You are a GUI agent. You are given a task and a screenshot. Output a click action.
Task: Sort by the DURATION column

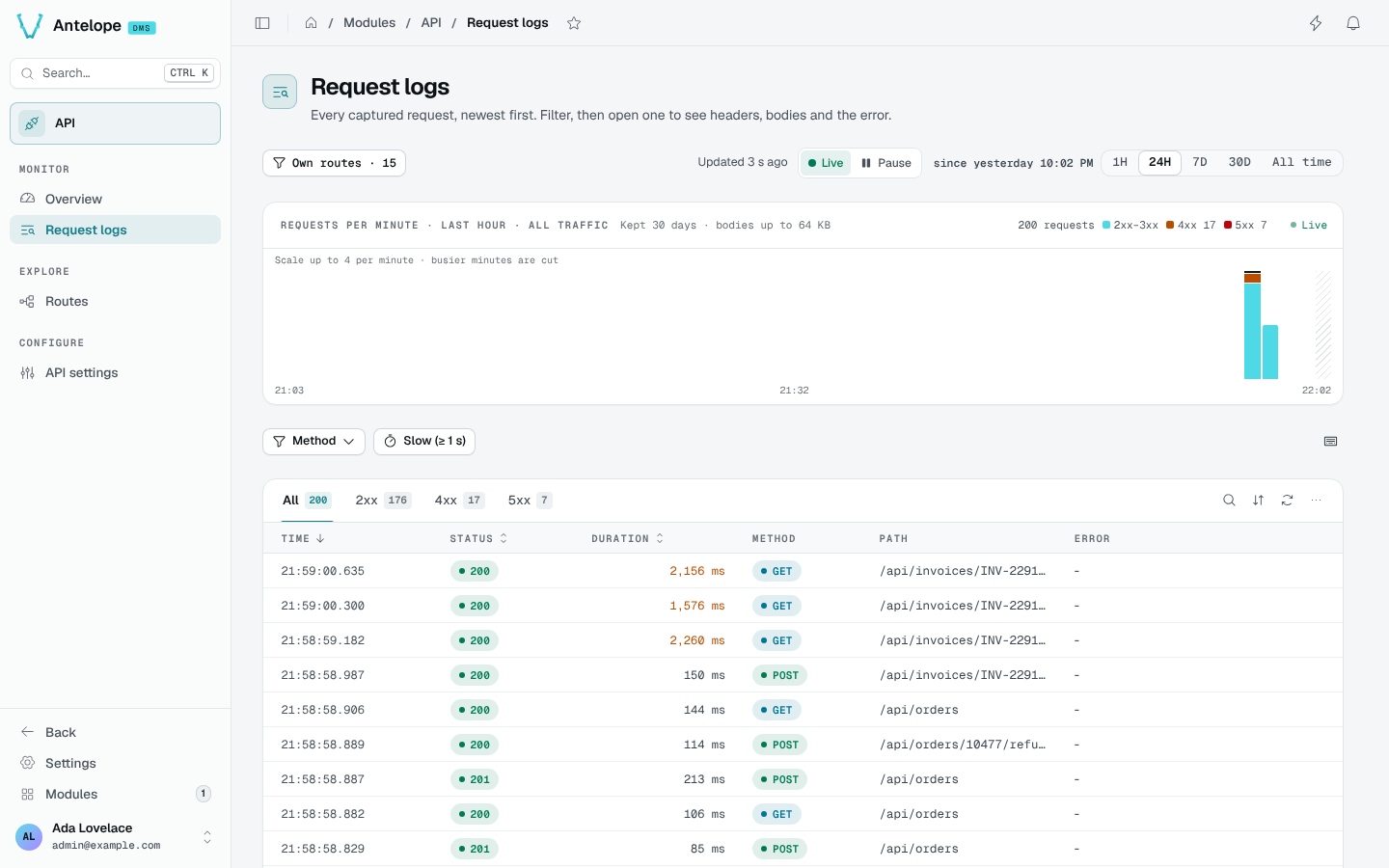[x=627, y=539]
